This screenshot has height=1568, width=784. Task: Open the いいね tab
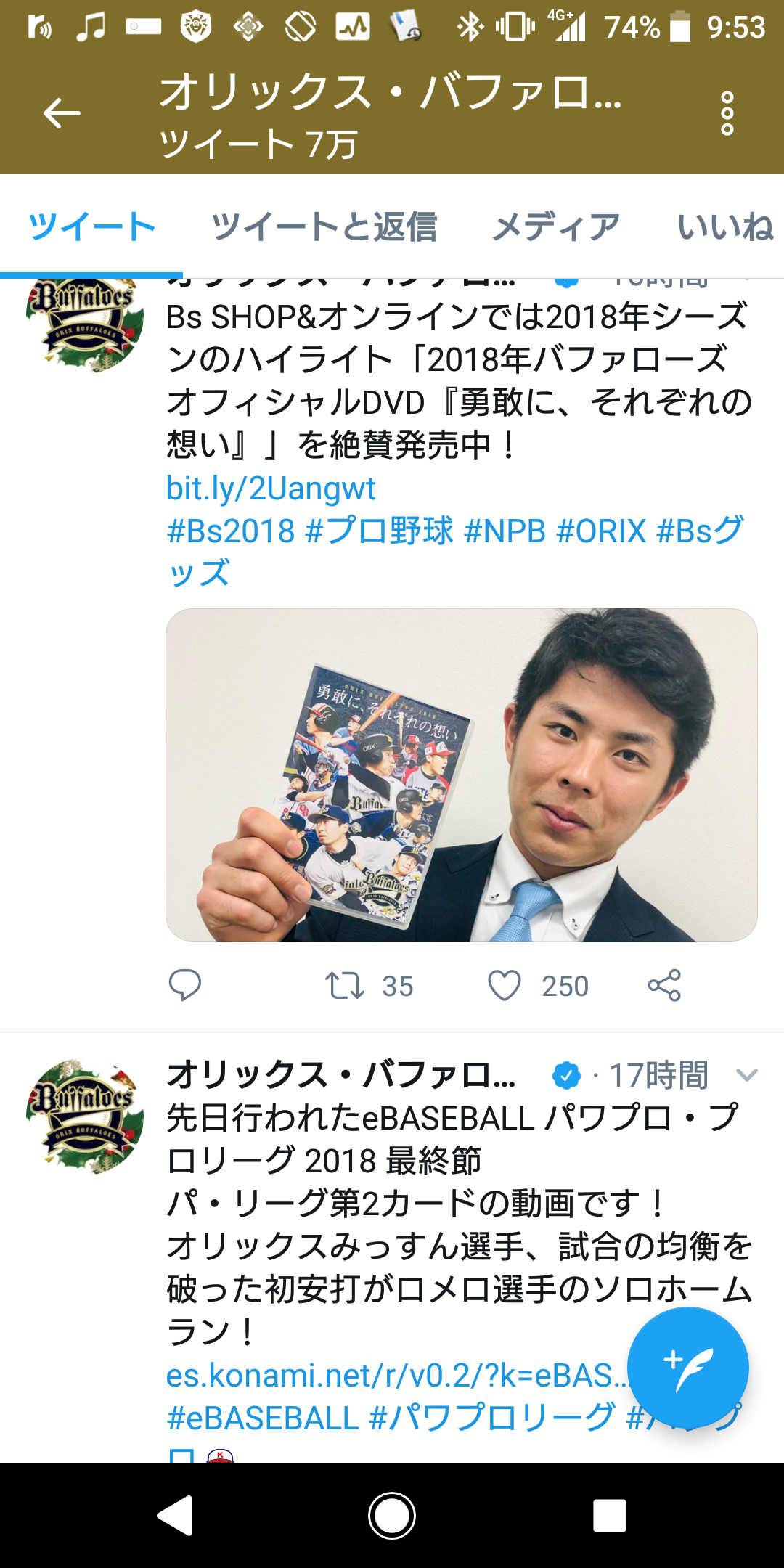pos(725,226)
